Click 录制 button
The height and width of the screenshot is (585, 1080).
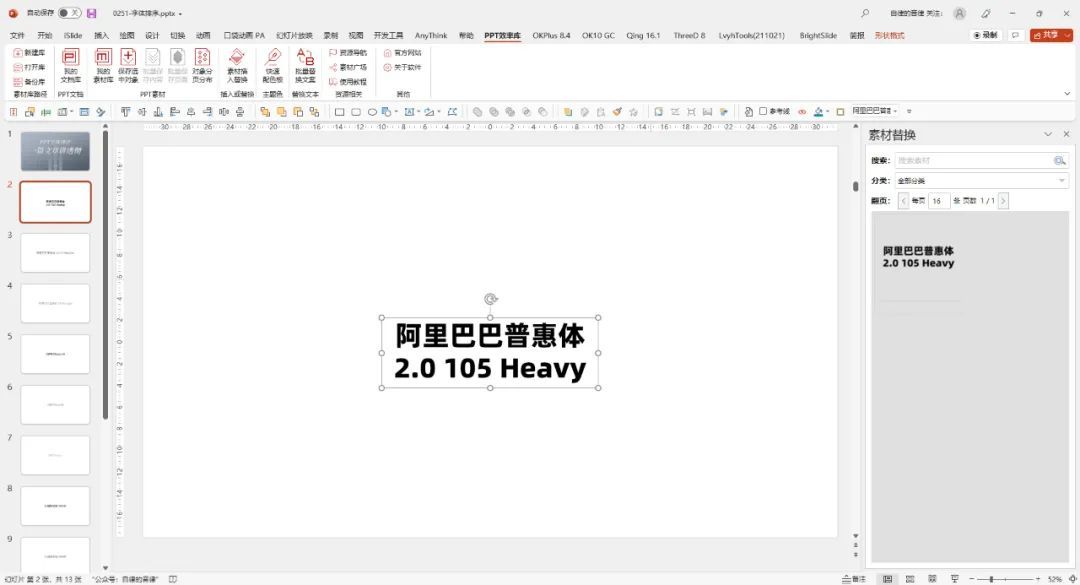click(x=985, y=35)
